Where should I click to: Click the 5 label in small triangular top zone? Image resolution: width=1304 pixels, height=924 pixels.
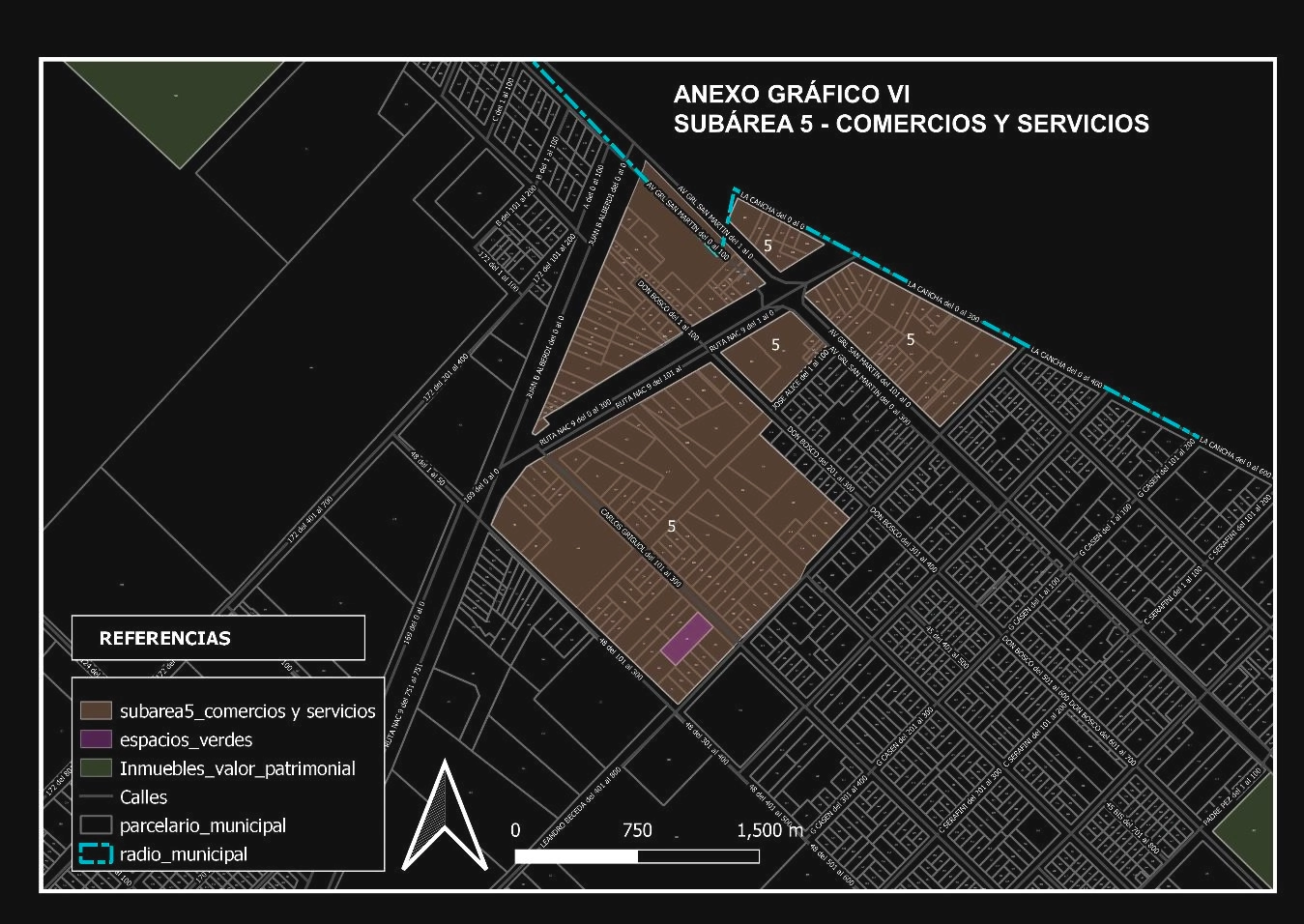pyautogui.click(x=768, y=245)
